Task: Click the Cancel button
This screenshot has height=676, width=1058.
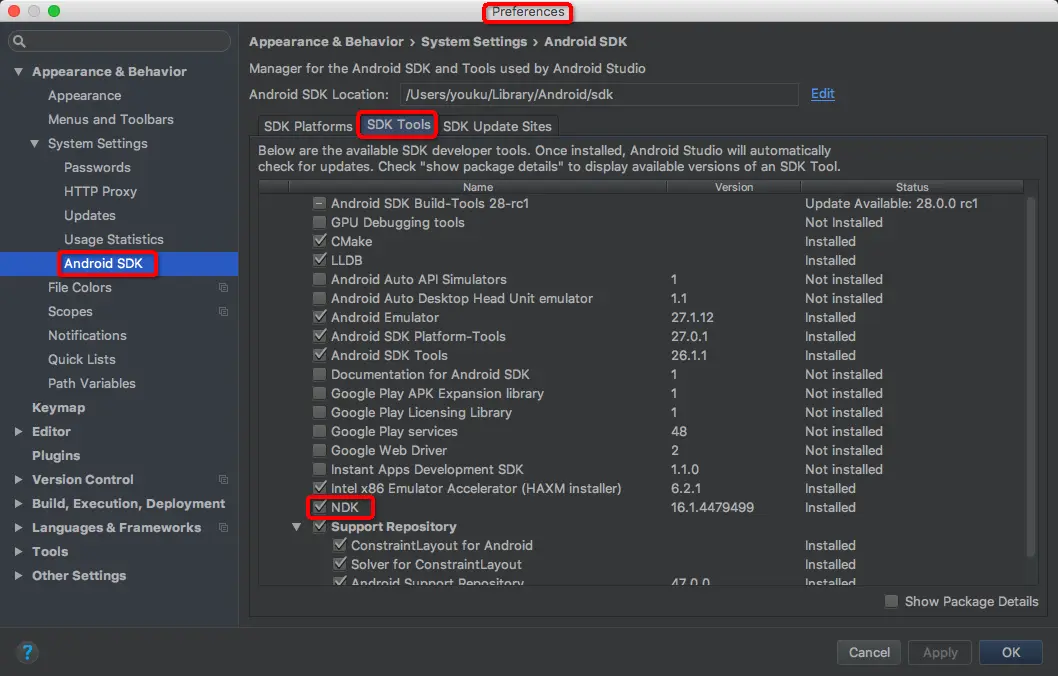Action: [x=869, y=652]
